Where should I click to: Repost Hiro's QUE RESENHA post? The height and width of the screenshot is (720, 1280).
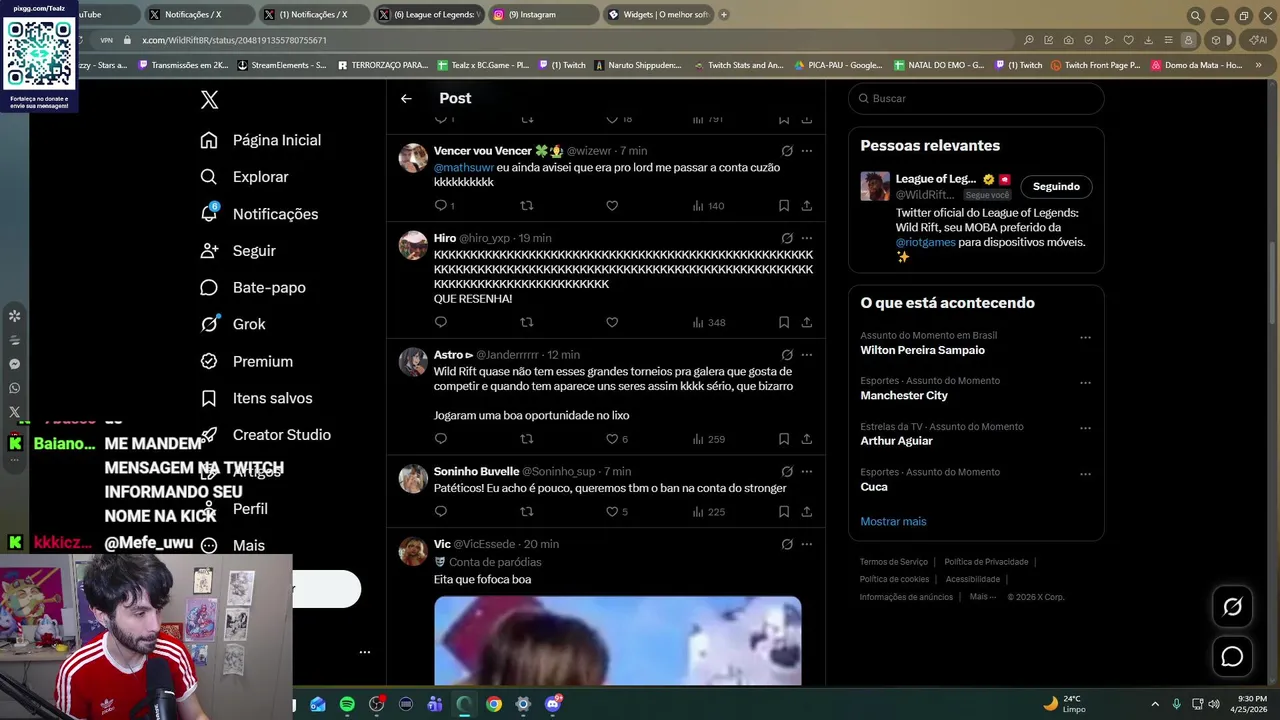coord(527,322)
